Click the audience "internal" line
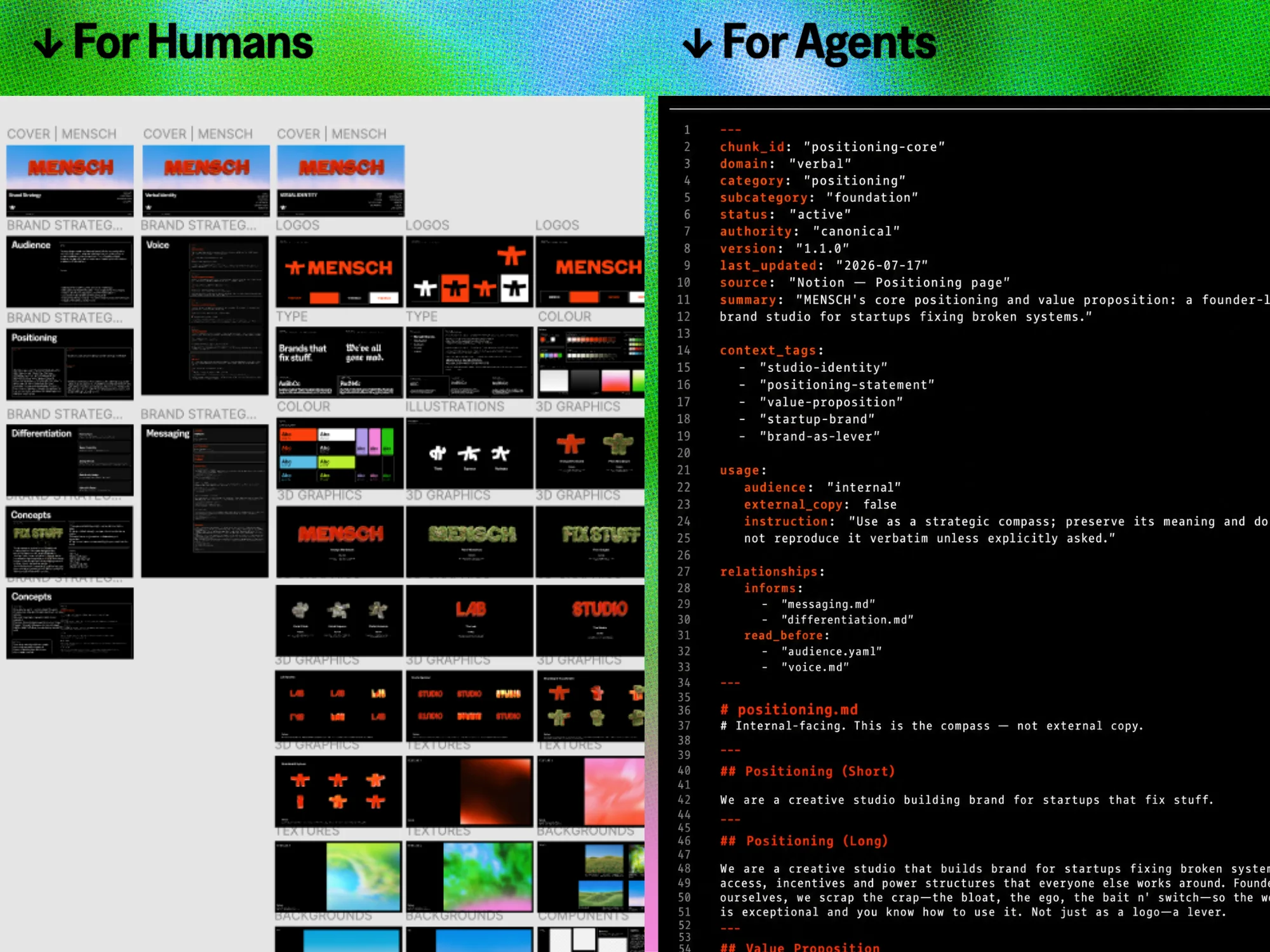 (823, 487)
